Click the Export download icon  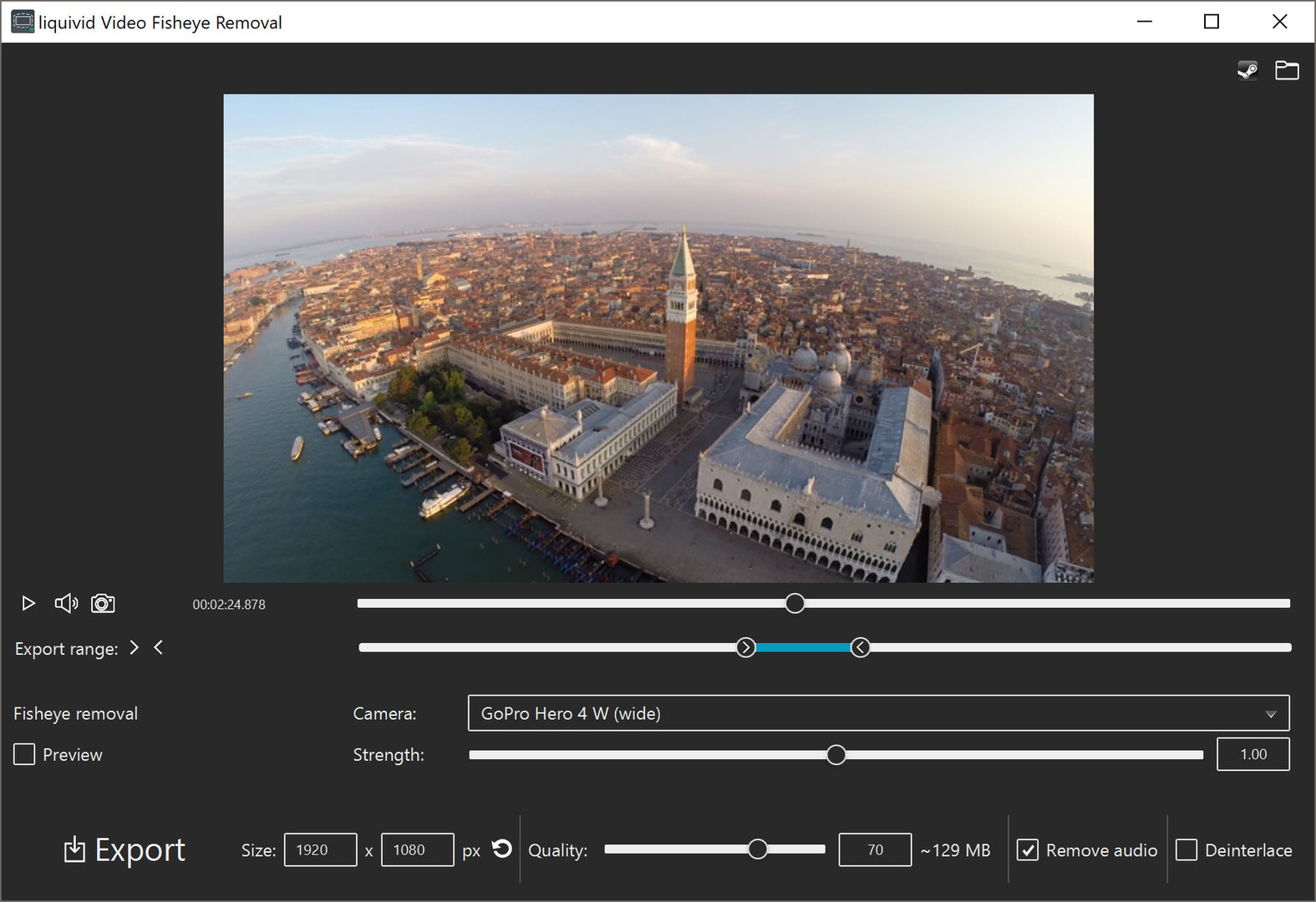click(75, 849)
